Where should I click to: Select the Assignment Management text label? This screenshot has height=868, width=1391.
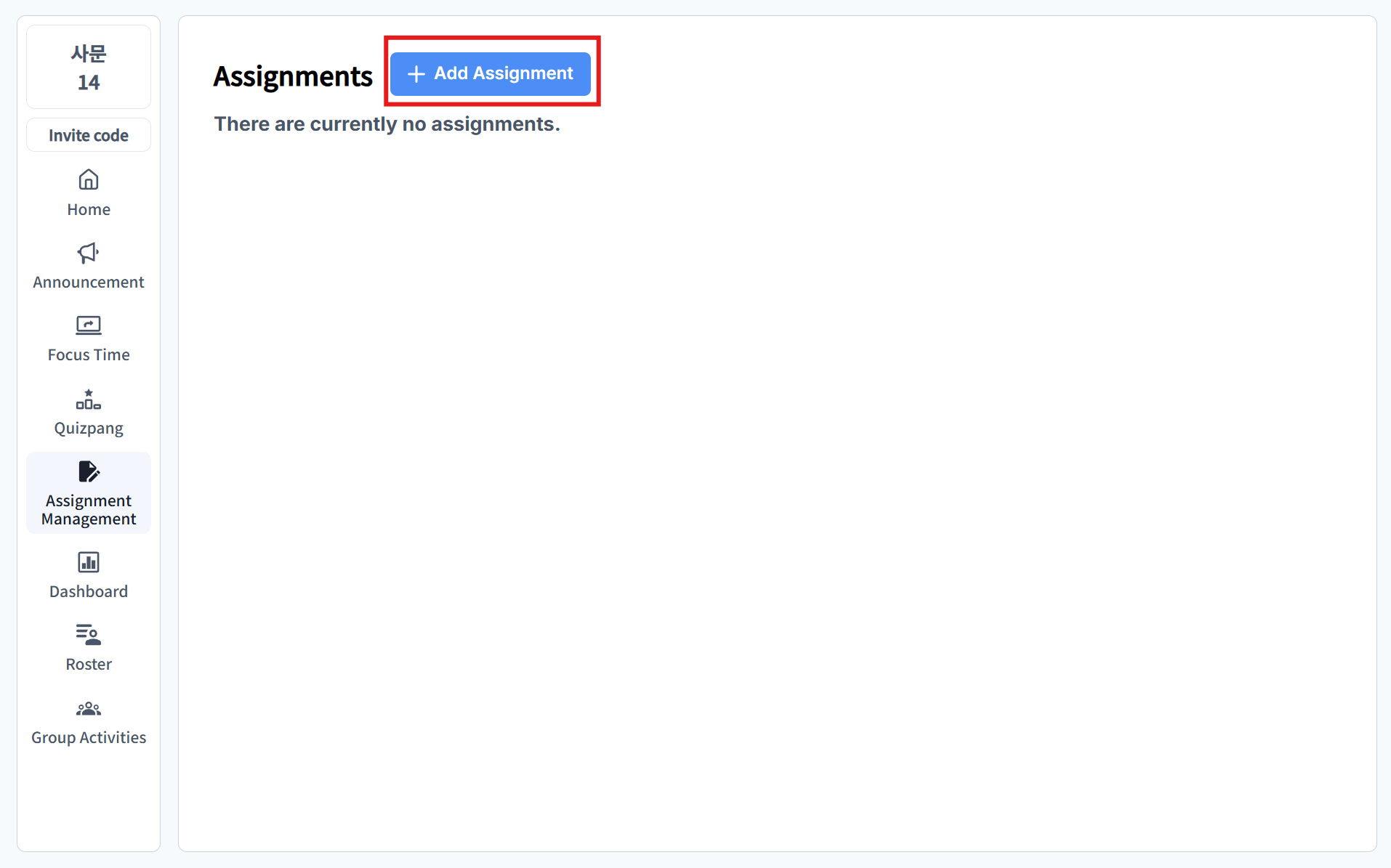point(89,510)
